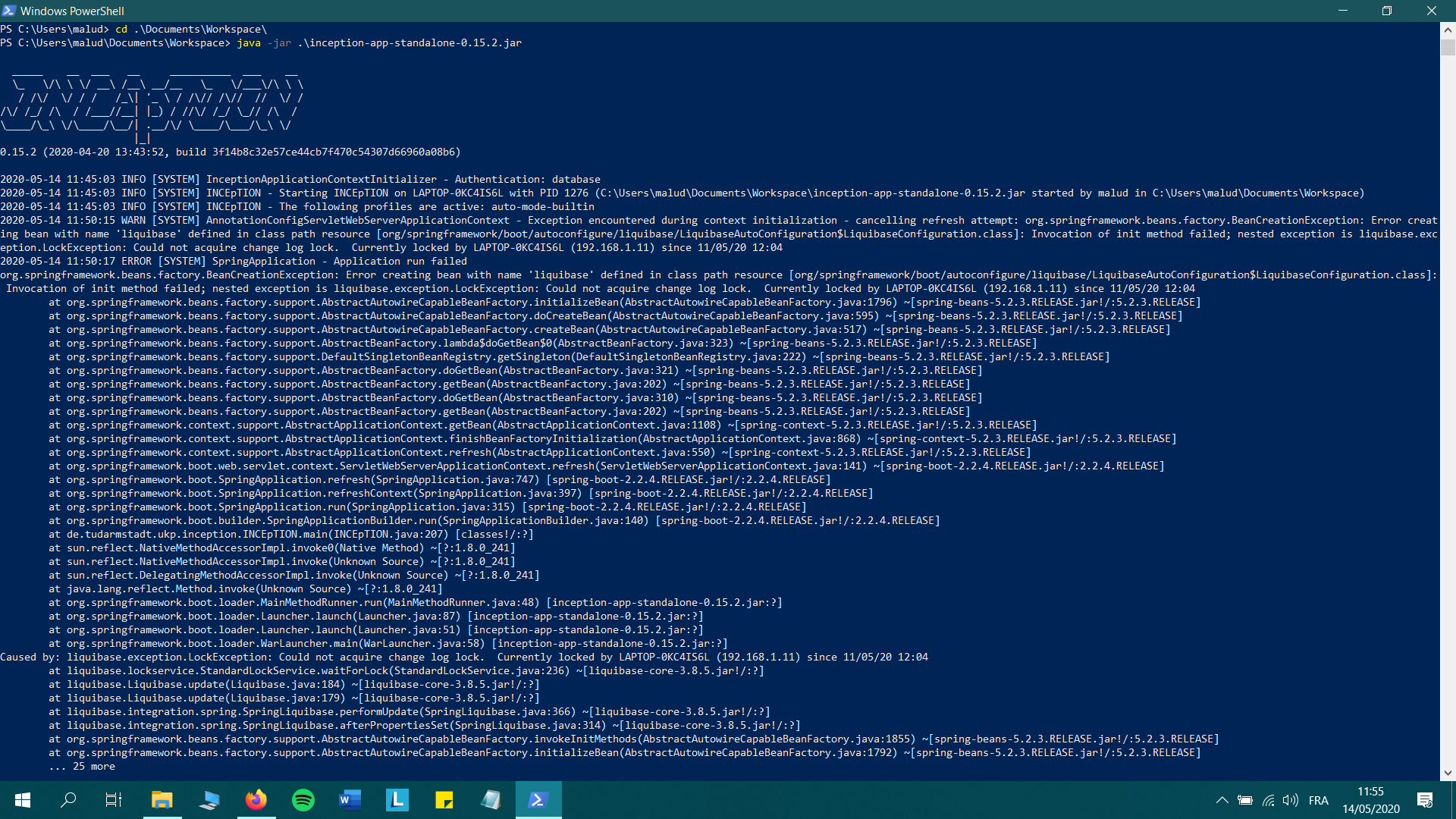This screenshot has width=1456, height=819.
Task: Expand the hidden system tray icons
Action: point(1222,800)
